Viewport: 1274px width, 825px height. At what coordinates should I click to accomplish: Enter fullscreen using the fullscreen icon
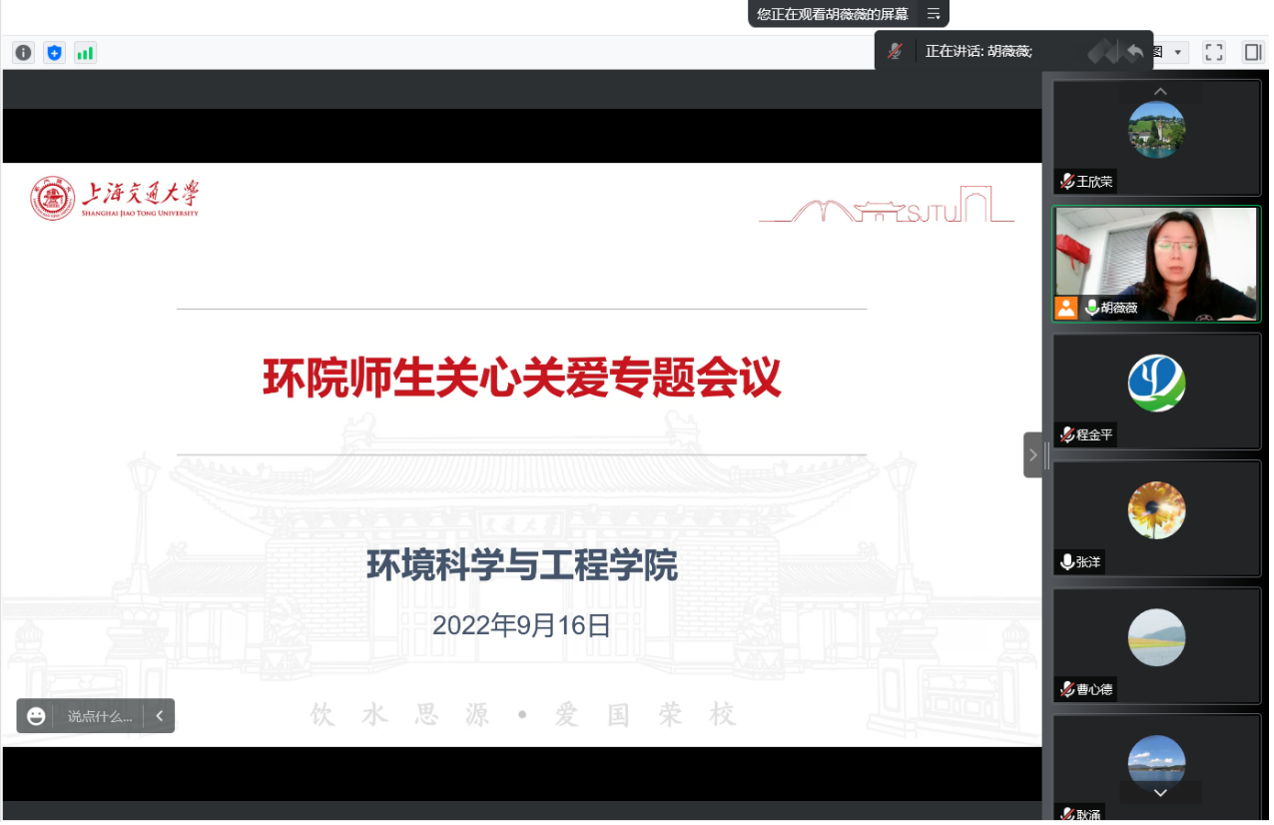point(1214,52)
